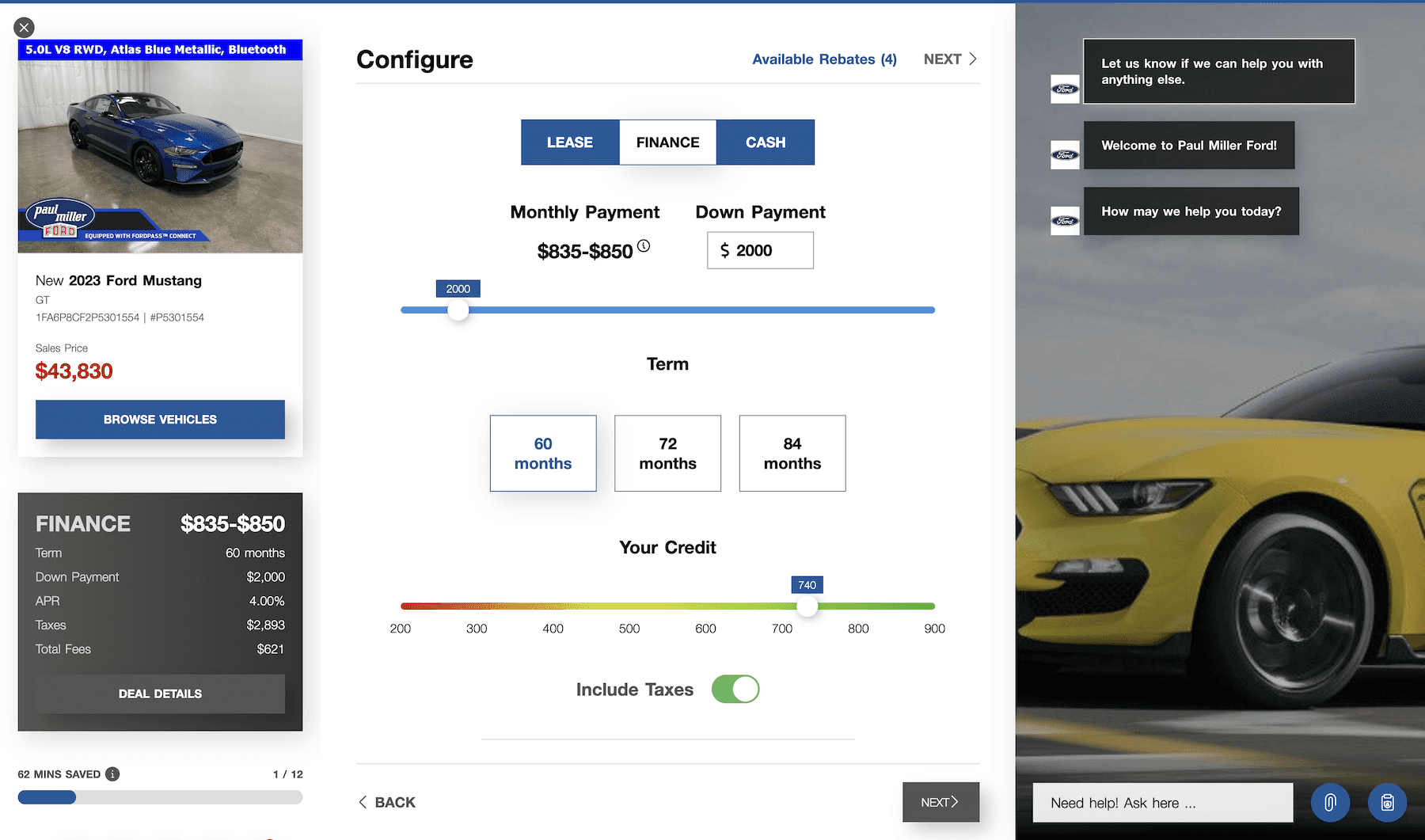
Task: Click the credit scale label 800
Action: point(858,629)
